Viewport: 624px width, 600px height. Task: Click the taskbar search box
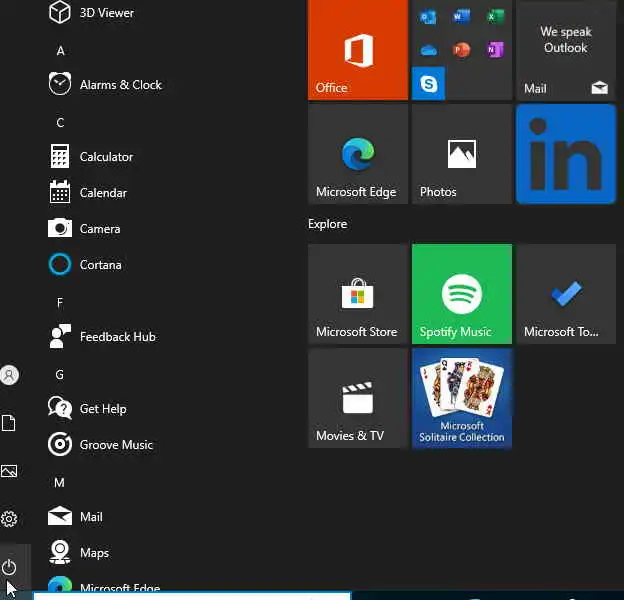point(192,596)
